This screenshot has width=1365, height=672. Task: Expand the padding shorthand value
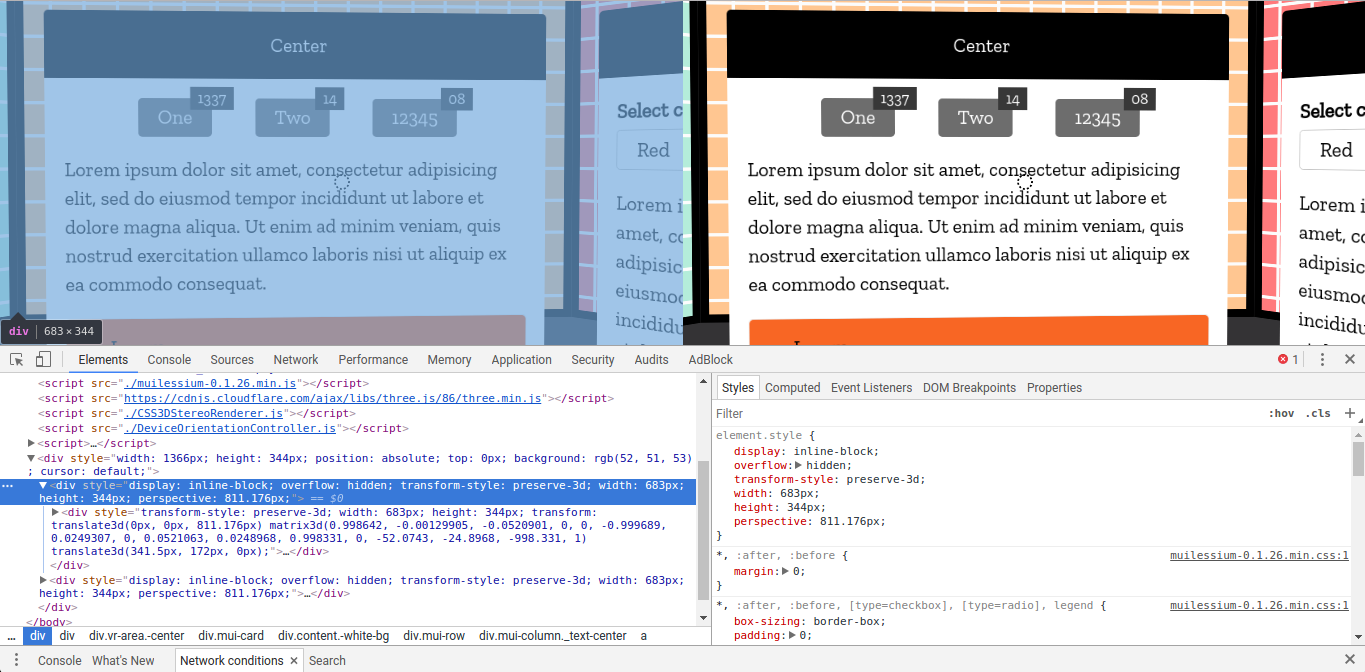[793, 635]
